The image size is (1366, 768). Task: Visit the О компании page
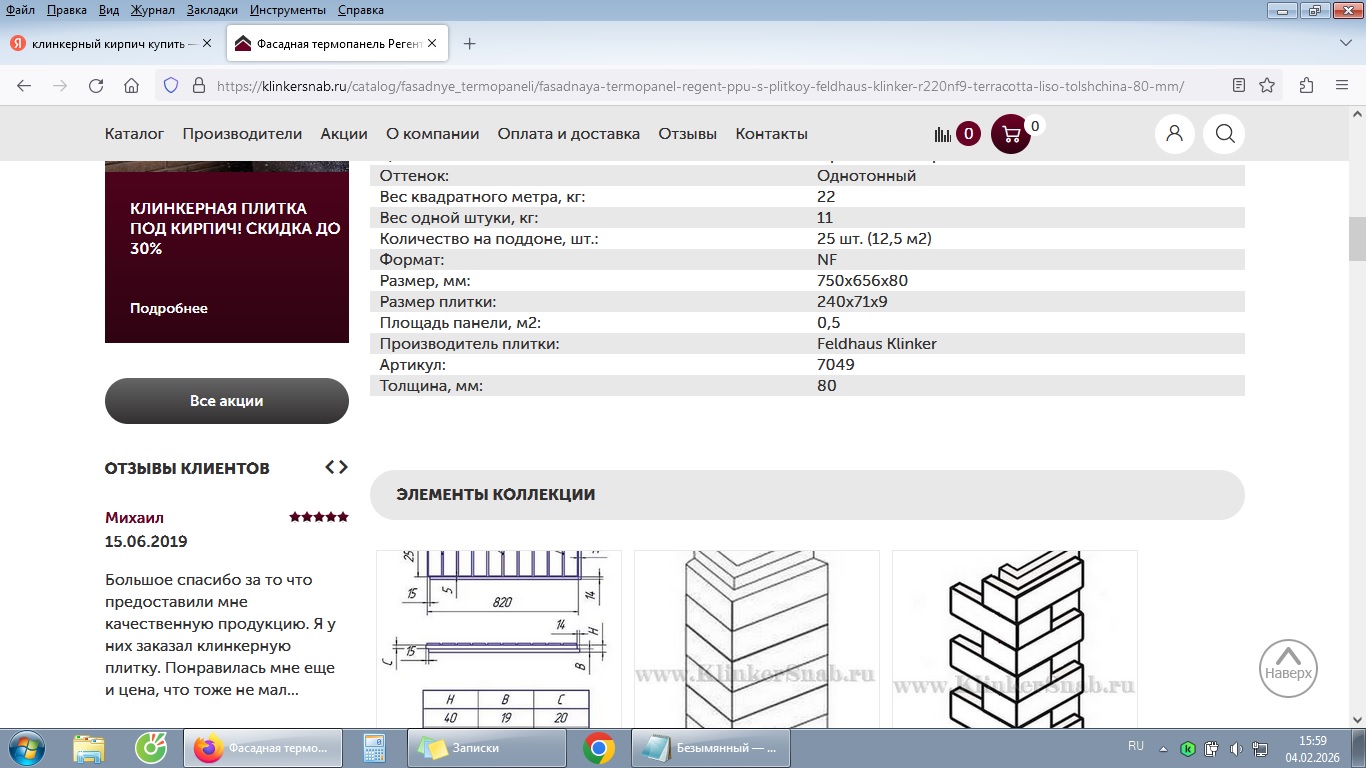coord(433,134)
